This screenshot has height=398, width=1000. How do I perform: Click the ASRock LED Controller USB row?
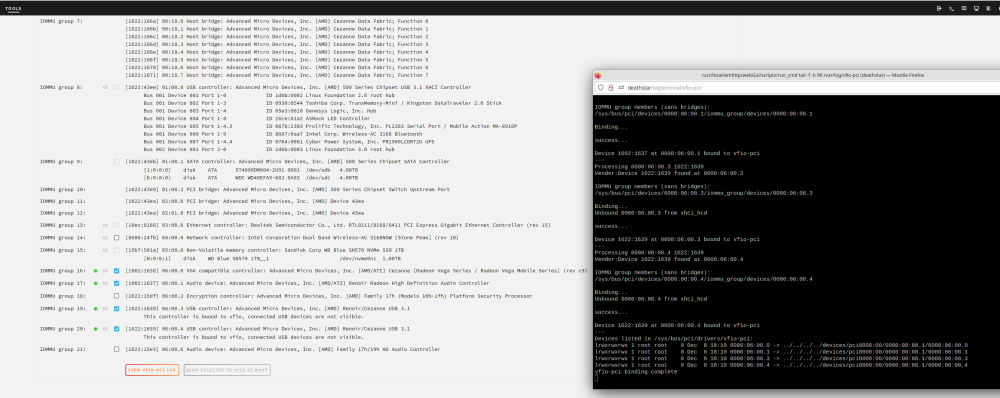[x=257, y=118]
